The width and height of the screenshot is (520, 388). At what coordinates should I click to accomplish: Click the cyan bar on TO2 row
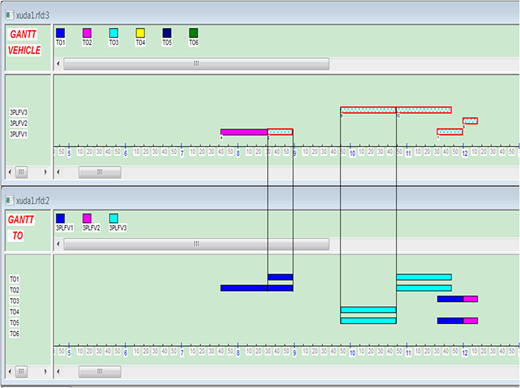coord(424,288)
